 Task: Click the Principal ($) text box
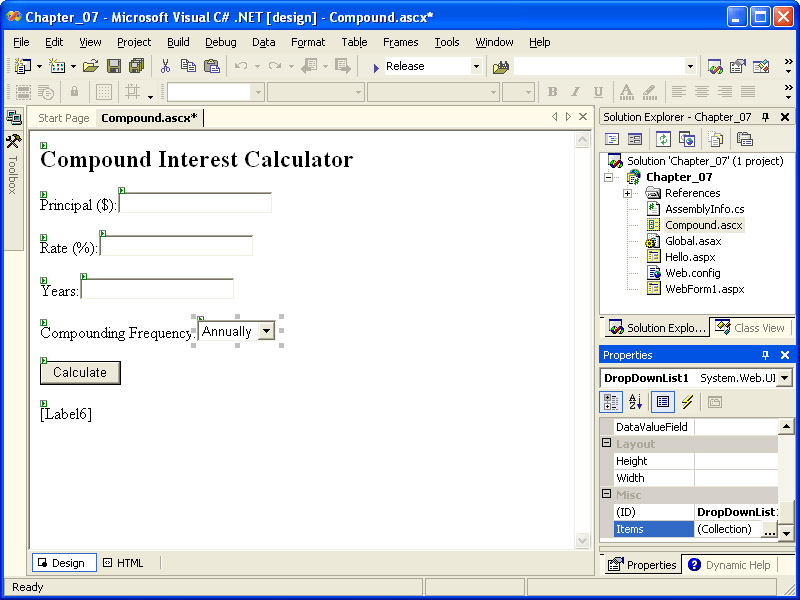[196, 203]
